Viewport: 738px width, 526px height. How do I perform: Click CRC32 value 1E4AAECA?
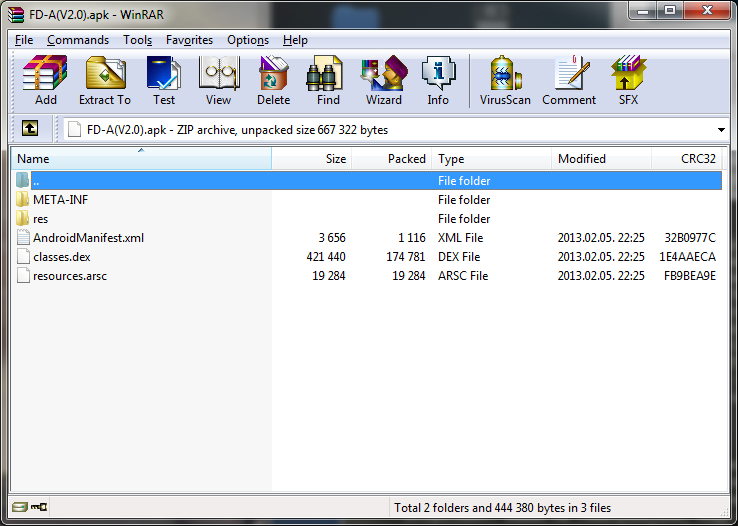click(688, 257)
